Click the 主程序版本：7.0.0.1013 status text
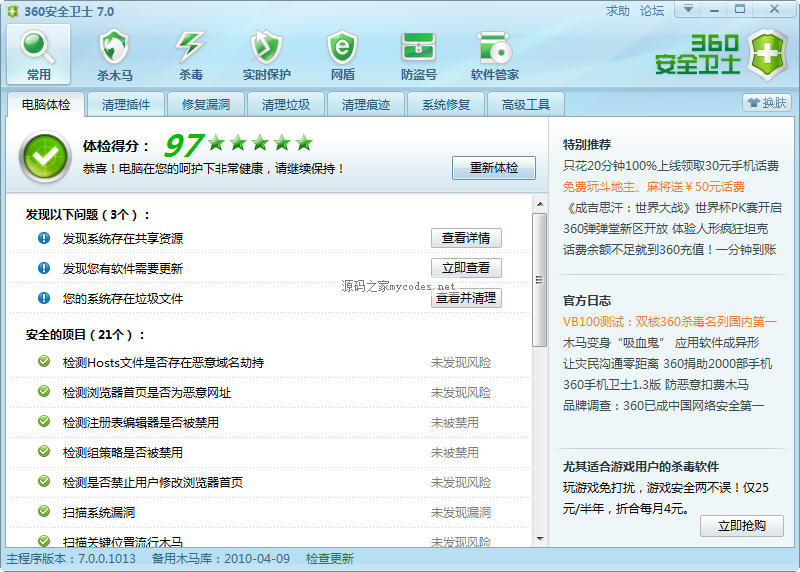 tap(71, 559)
